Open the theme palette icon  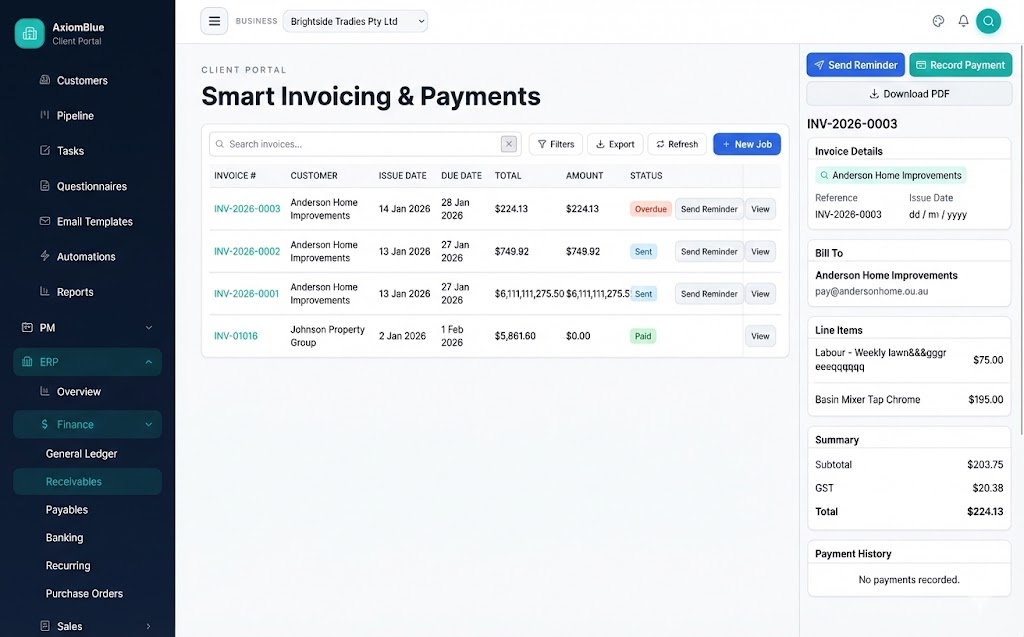938,20
